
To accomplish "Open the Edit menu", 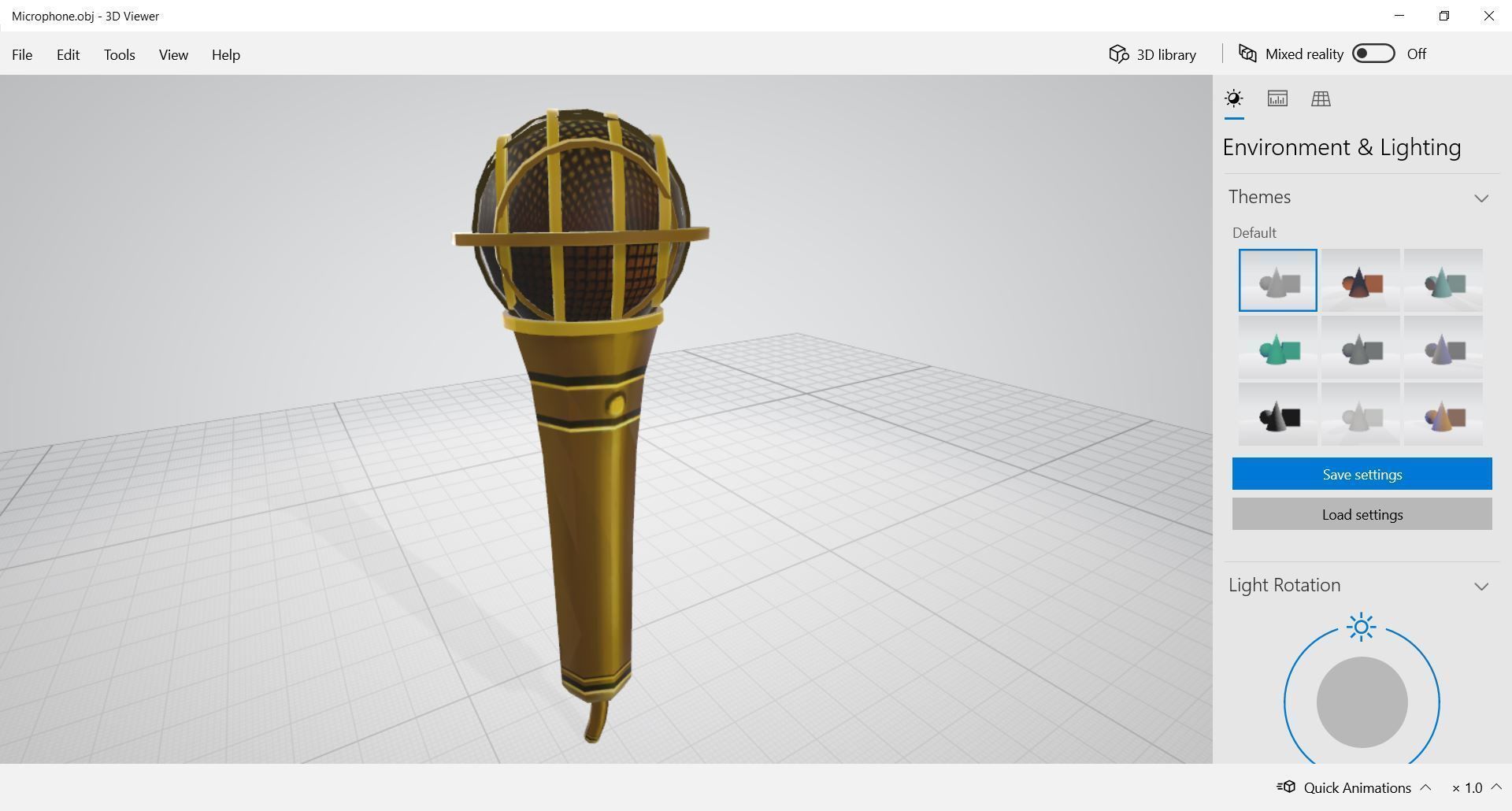I will pyautogui.click(x=68, y=54).
